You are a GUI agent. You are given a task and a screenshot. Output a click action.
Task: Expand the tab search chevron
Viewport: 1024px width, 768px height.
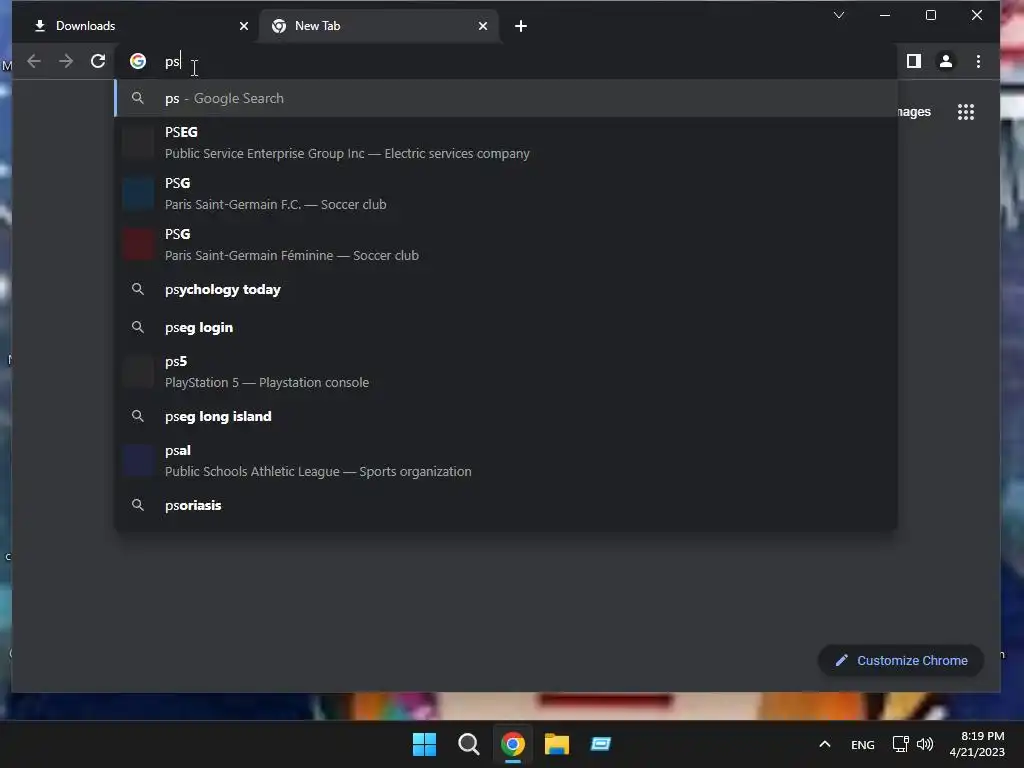tap(839, 15)
